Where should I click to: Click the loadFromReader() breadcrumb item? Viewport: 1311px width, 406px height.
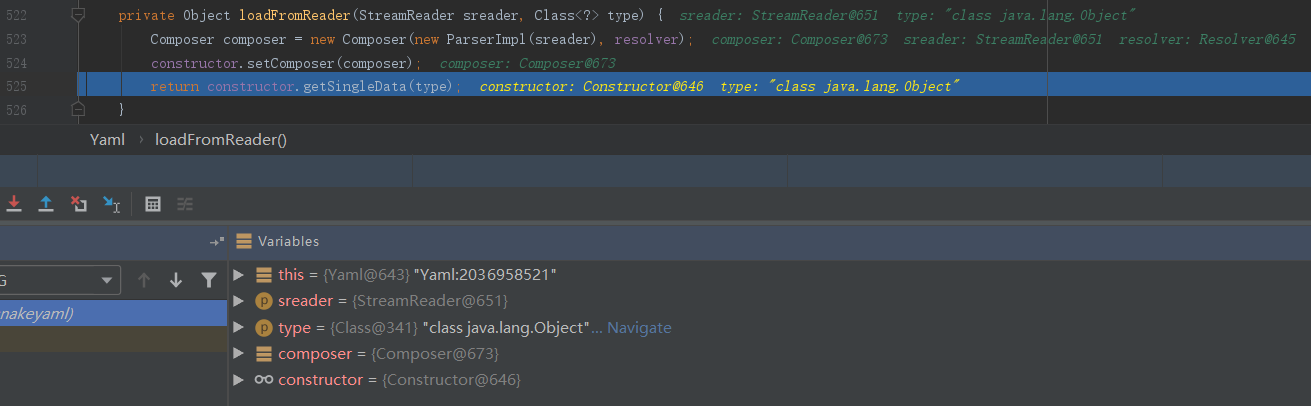[x=220, y=140]
